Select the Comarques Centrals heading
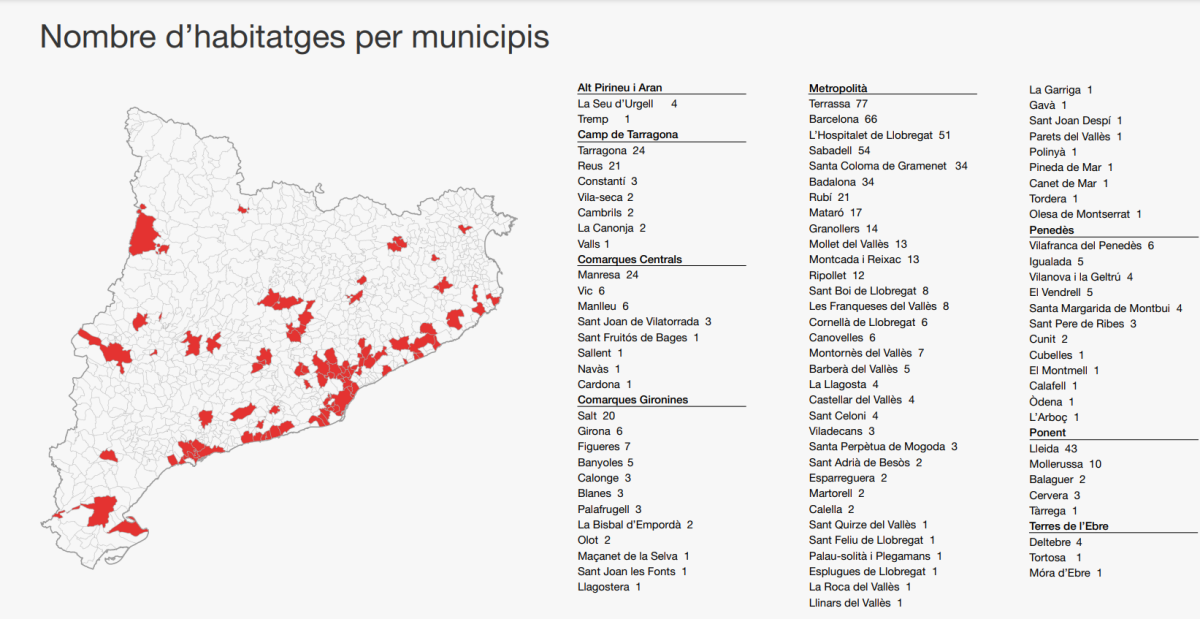This screenshot has width=1200, height=619. 630,259
